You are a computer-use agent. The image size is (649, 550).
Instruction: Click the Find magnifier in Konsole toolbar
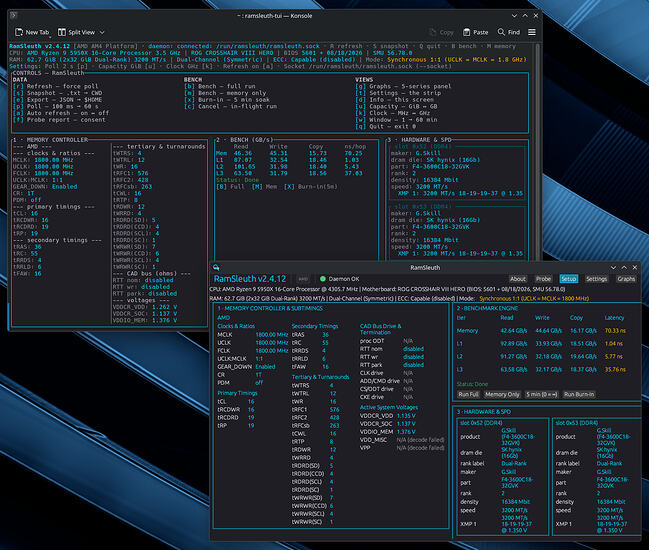point(501,32)
